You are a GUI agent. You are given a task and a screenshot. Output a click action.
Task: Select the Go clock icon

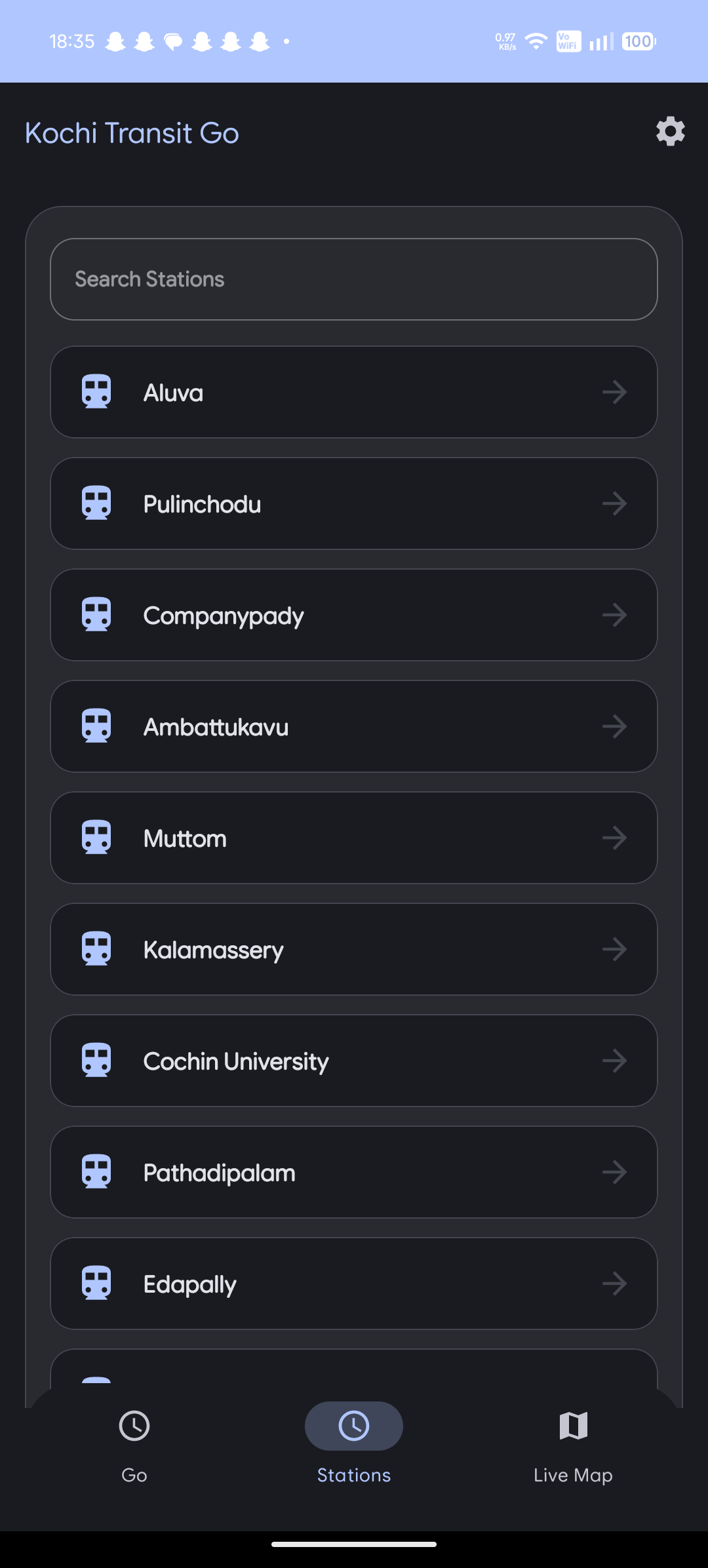tap(134, 1426)
